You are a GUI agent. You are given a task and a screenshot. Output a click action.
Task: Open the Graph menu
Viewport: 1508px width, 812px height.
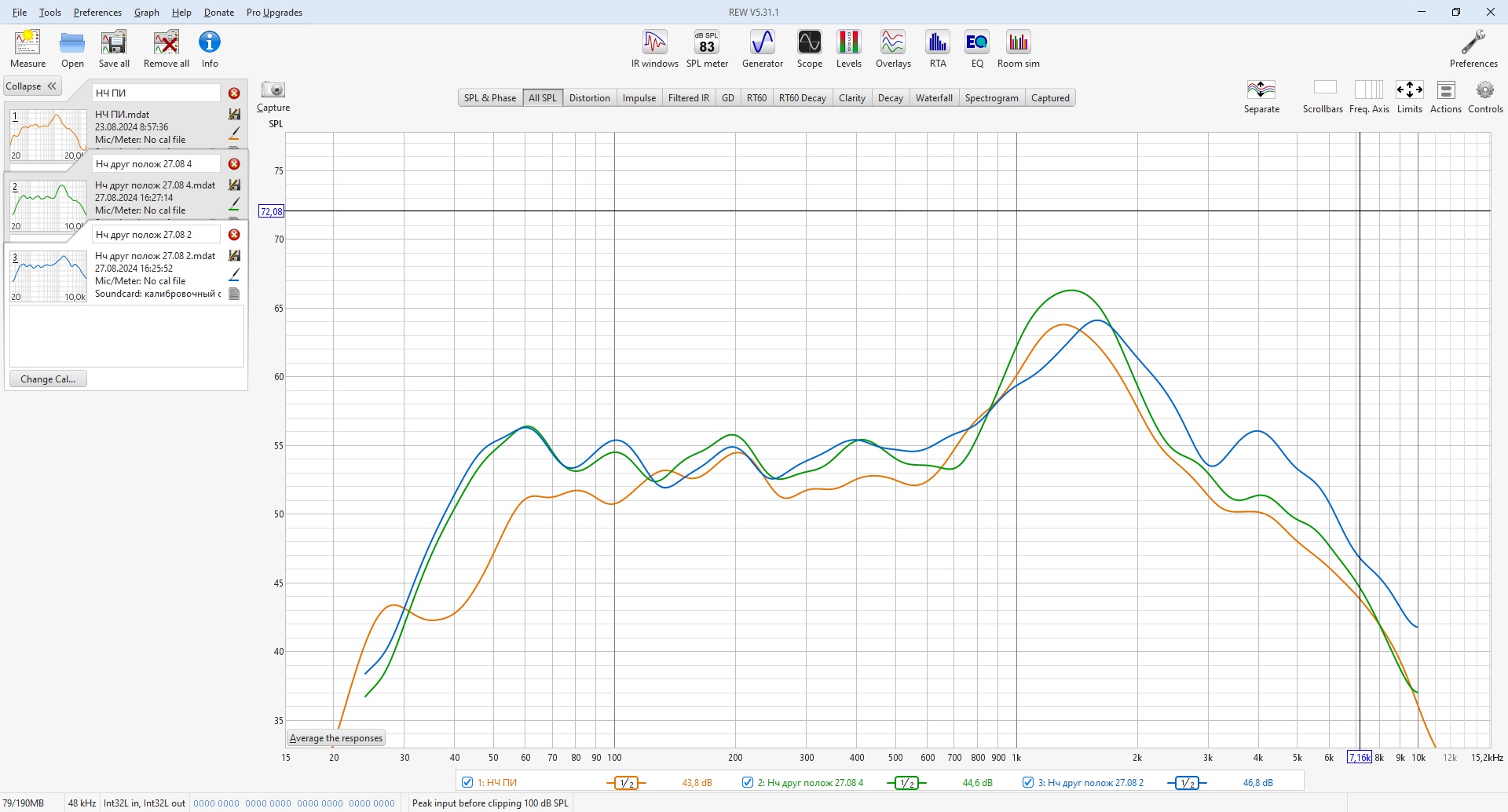[147, 13]
